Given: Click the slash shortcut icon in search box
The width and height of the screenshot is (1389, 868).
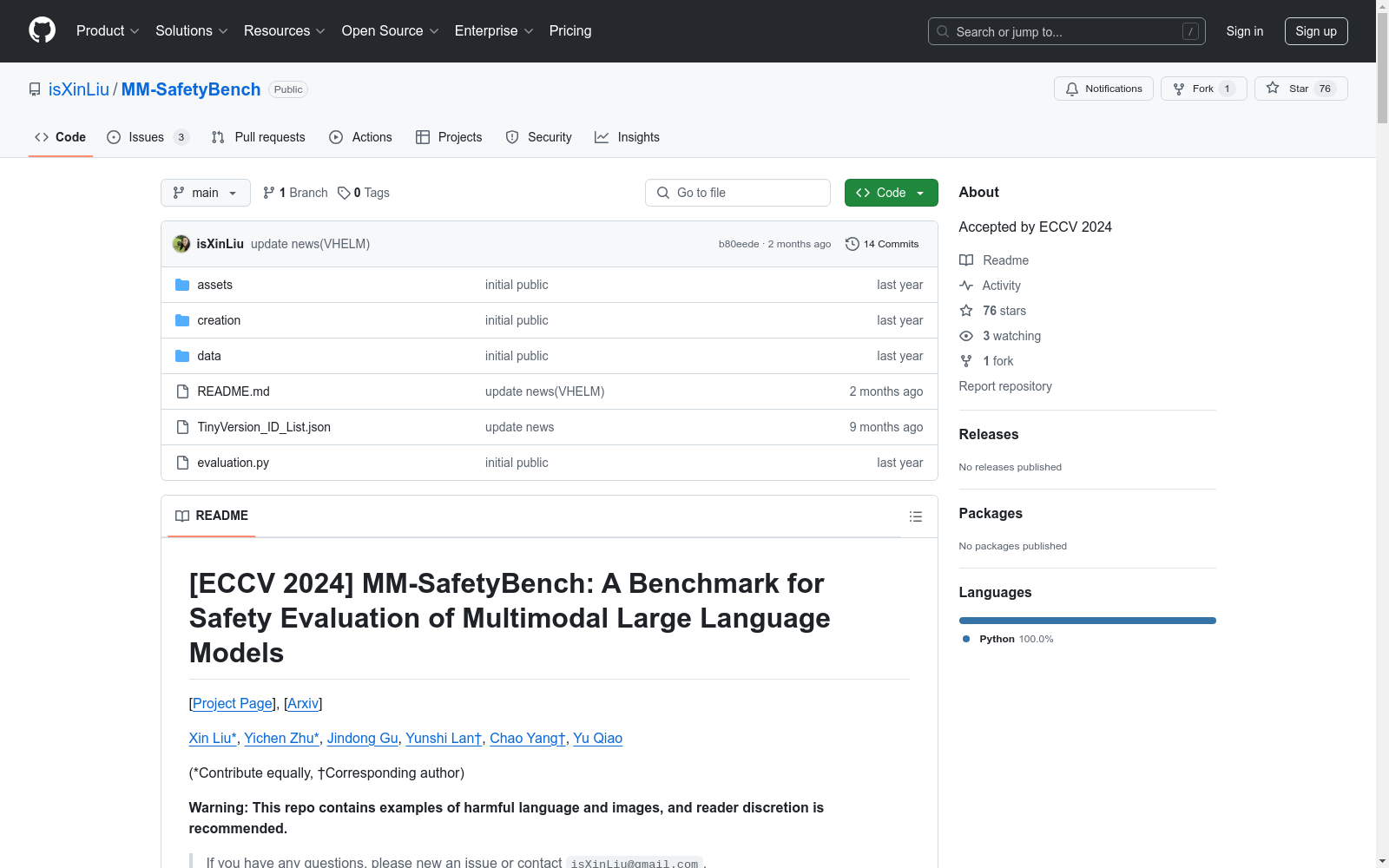Looking at the screenshot, I should (x=1190, y=31).
